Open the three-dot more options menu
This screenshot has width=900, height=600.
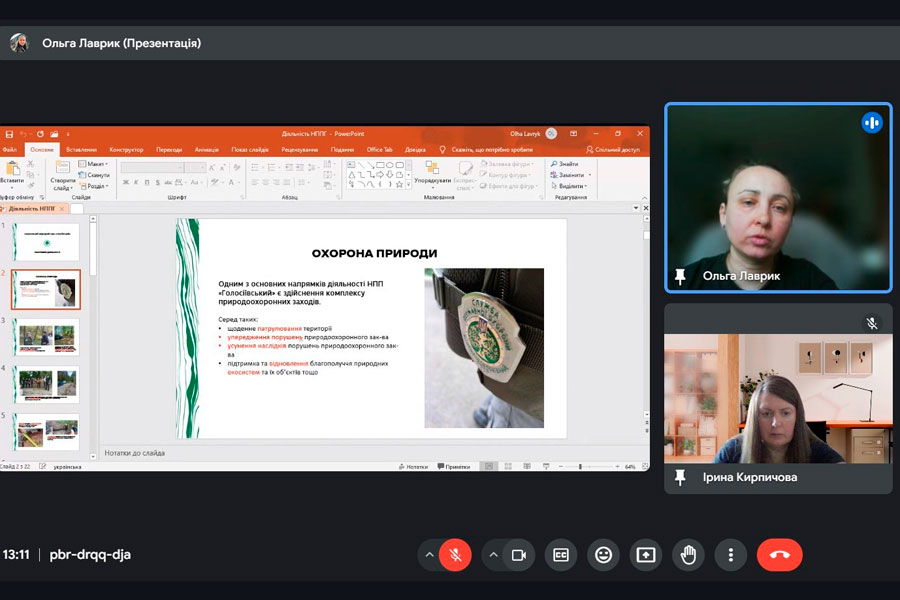point(731,555)
